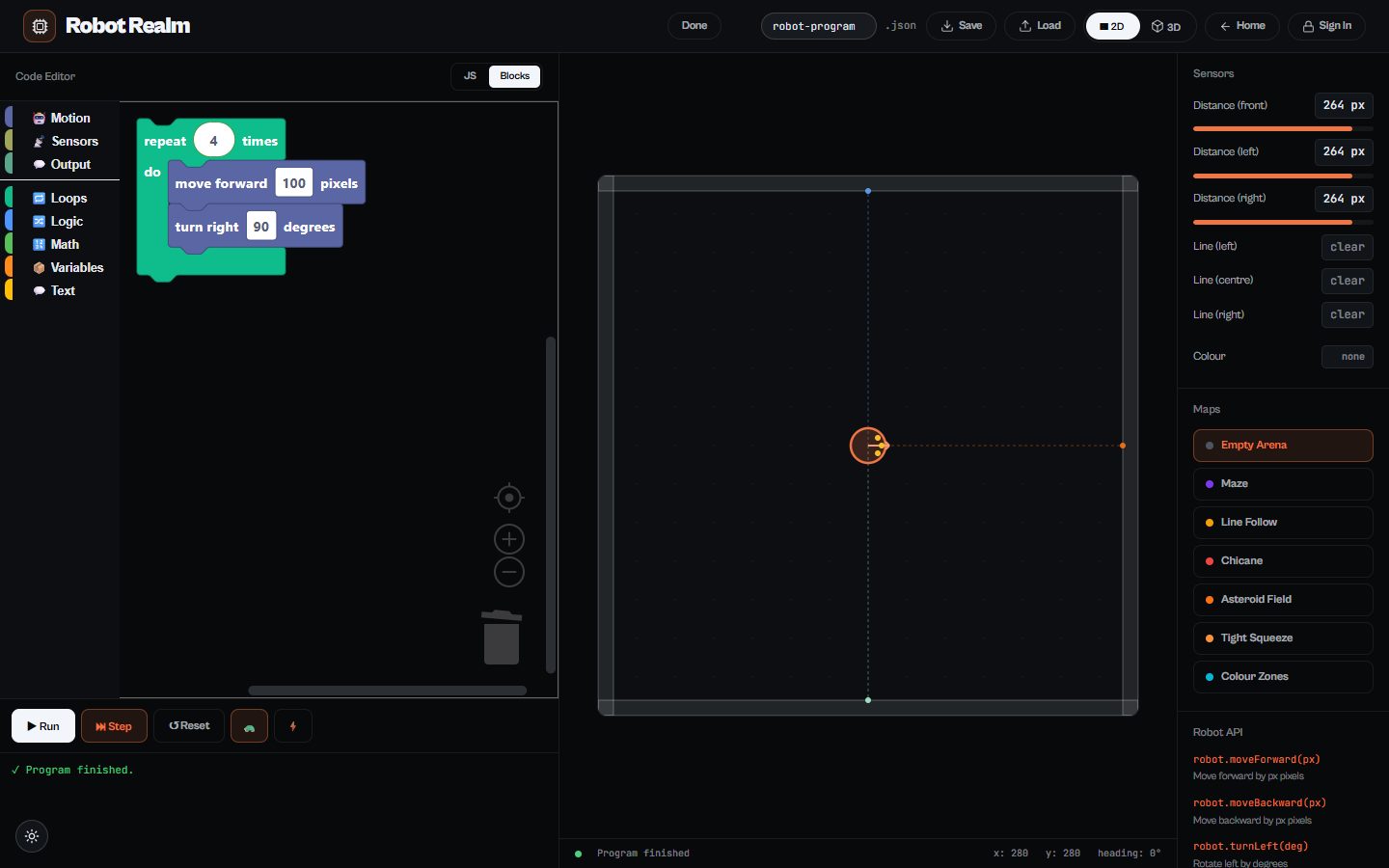1389x868 pixels.
Task: Open the Logic block category
Action: click(61, 221)
